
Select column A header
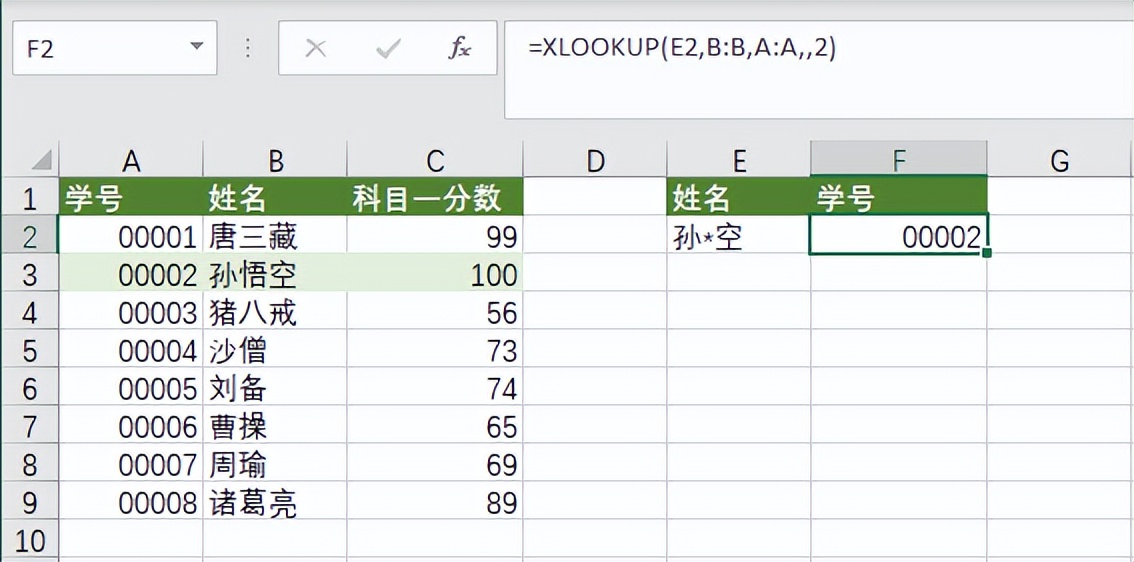pyautogui.click(x=131, y=161)
